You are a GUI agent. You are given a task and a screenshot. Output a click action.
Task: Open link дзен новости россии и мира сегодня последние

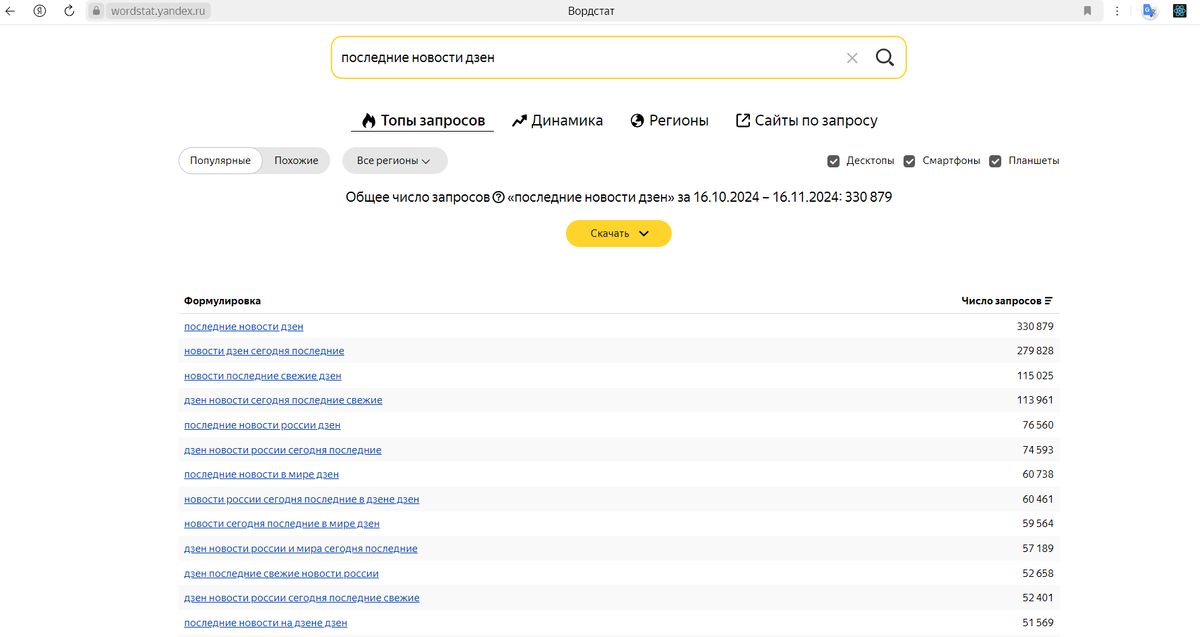coord(301,549)
